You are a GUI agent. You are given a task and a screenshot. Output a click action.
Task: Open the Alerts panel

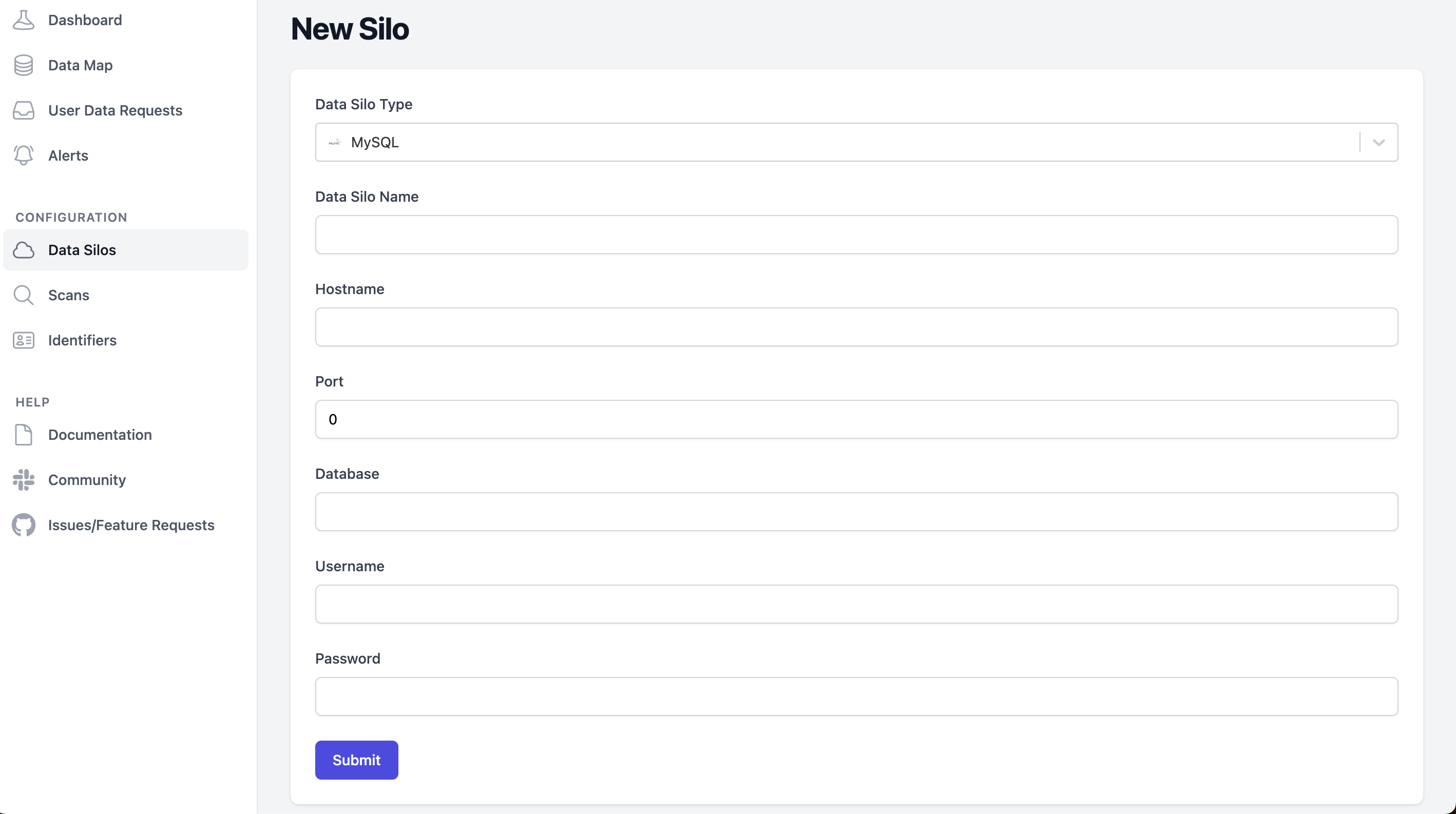pyautogui.click(x=68, y=155)
